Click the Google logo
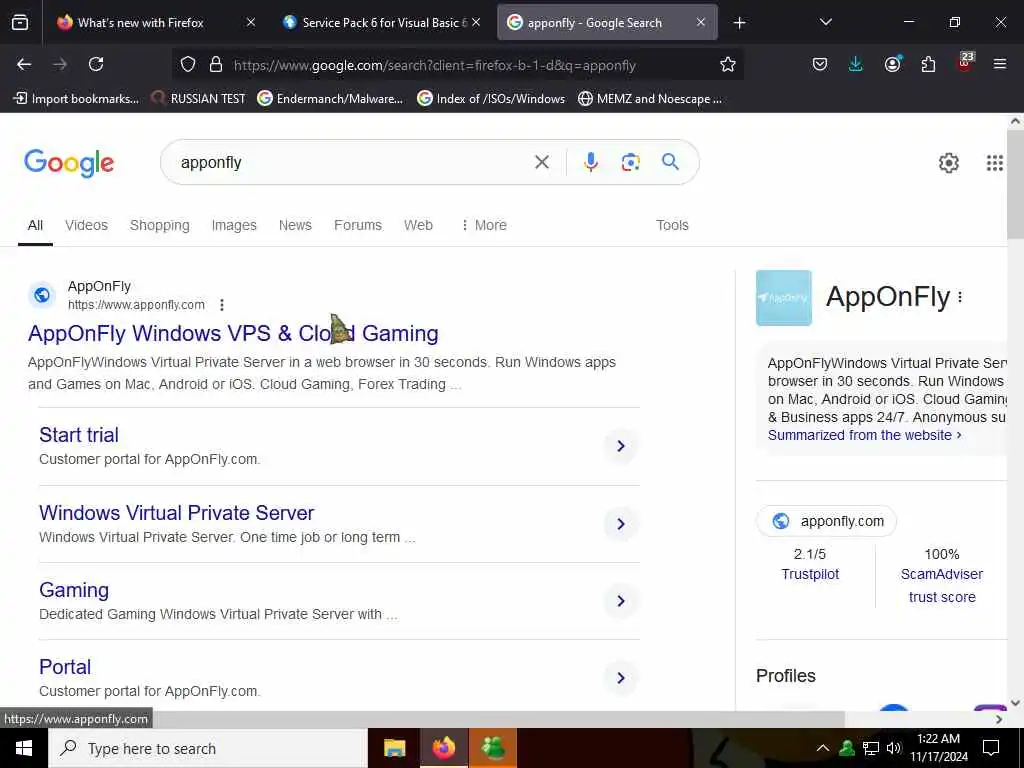The width and height of the screenshot is (1024, 768). [69, 163]
